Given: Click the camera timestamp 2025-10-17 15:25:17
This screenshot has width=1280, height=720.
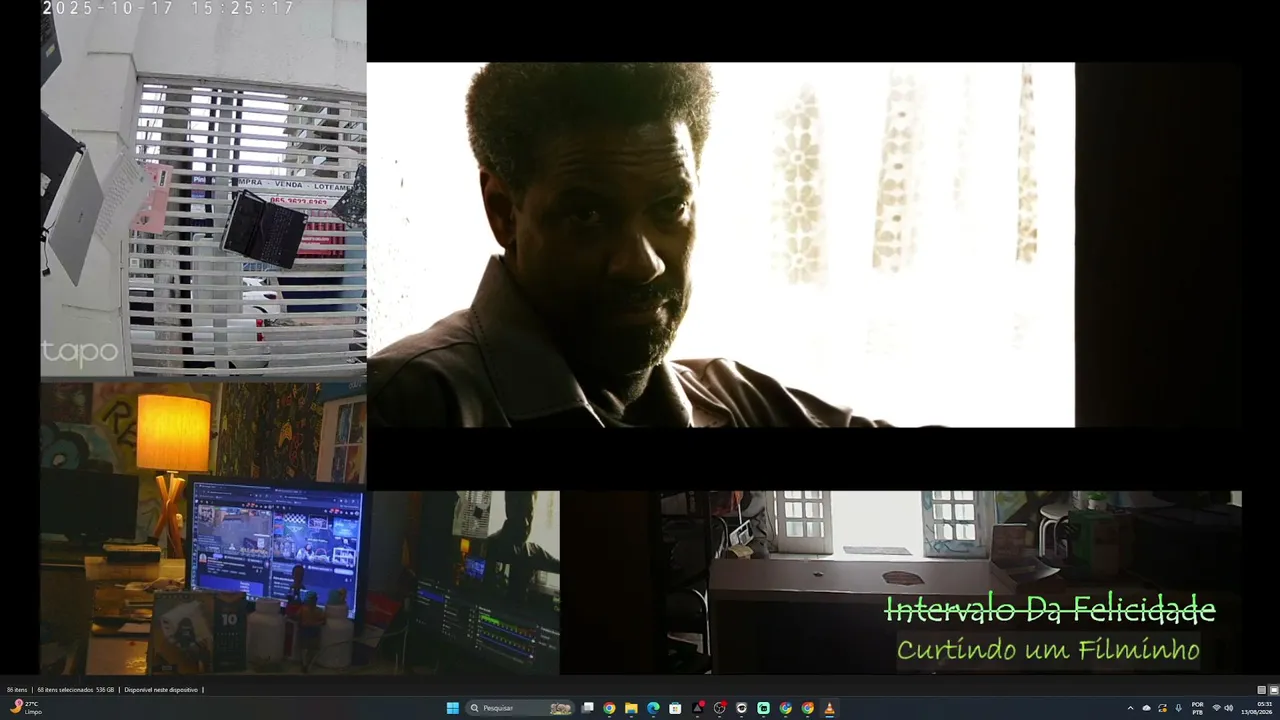Looking at the screenshot, I should 168,8.
